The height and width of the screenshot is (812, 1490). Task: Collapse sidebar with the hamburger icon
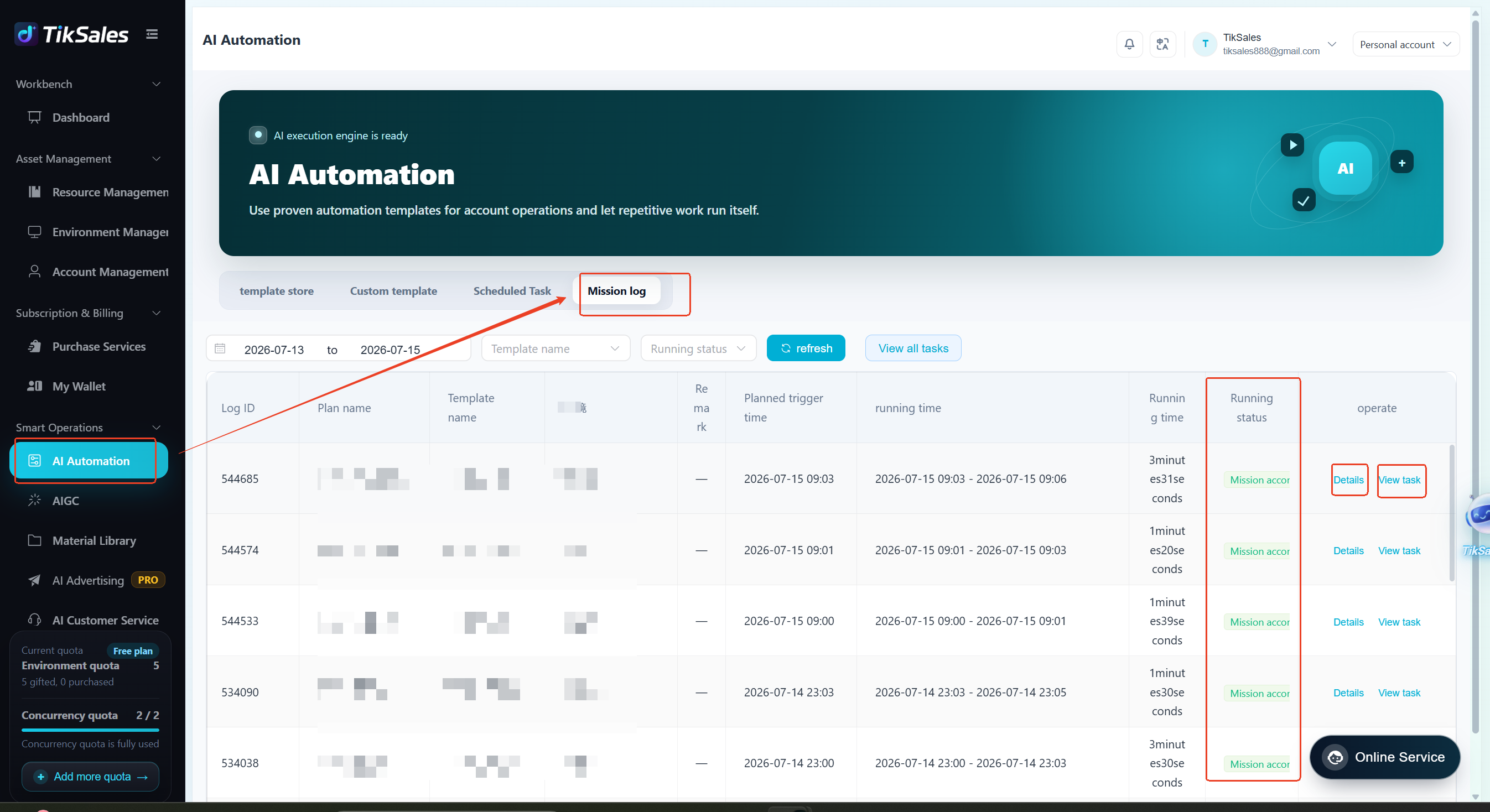point(152,34)
